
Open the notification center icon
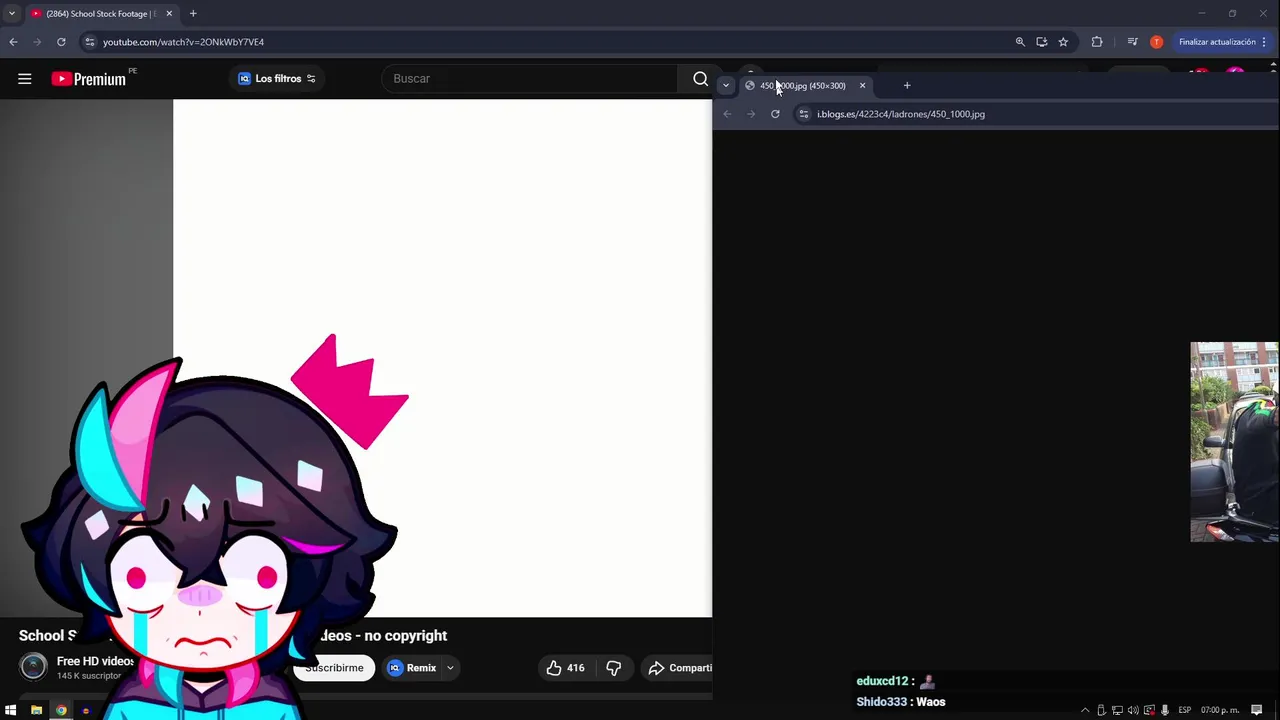pyautogui.click(x=1257, y=710)
